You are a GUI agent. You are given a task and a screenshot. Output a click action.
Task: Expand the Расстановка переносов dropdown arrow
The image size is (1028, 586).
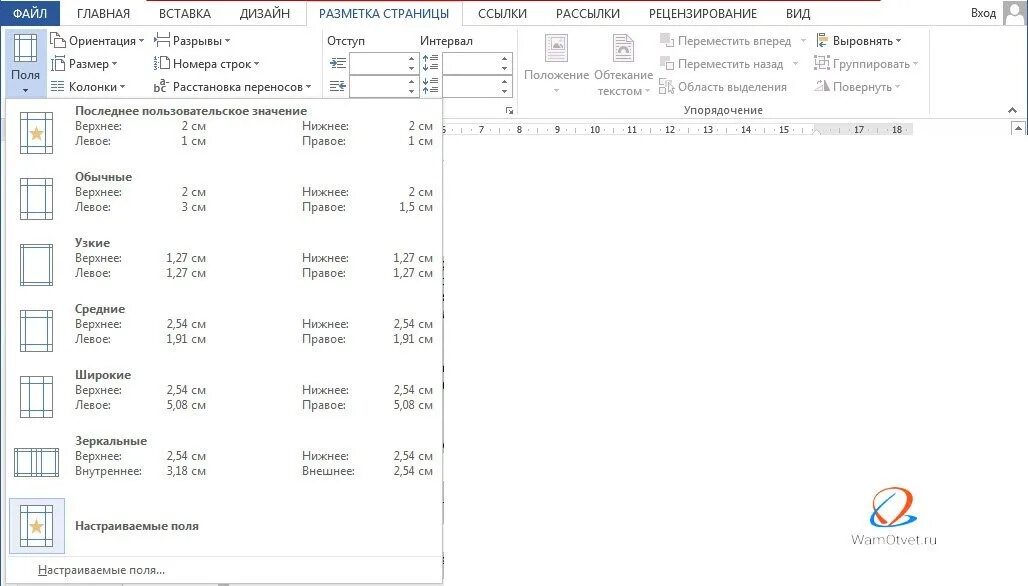(x=308, y=87)
